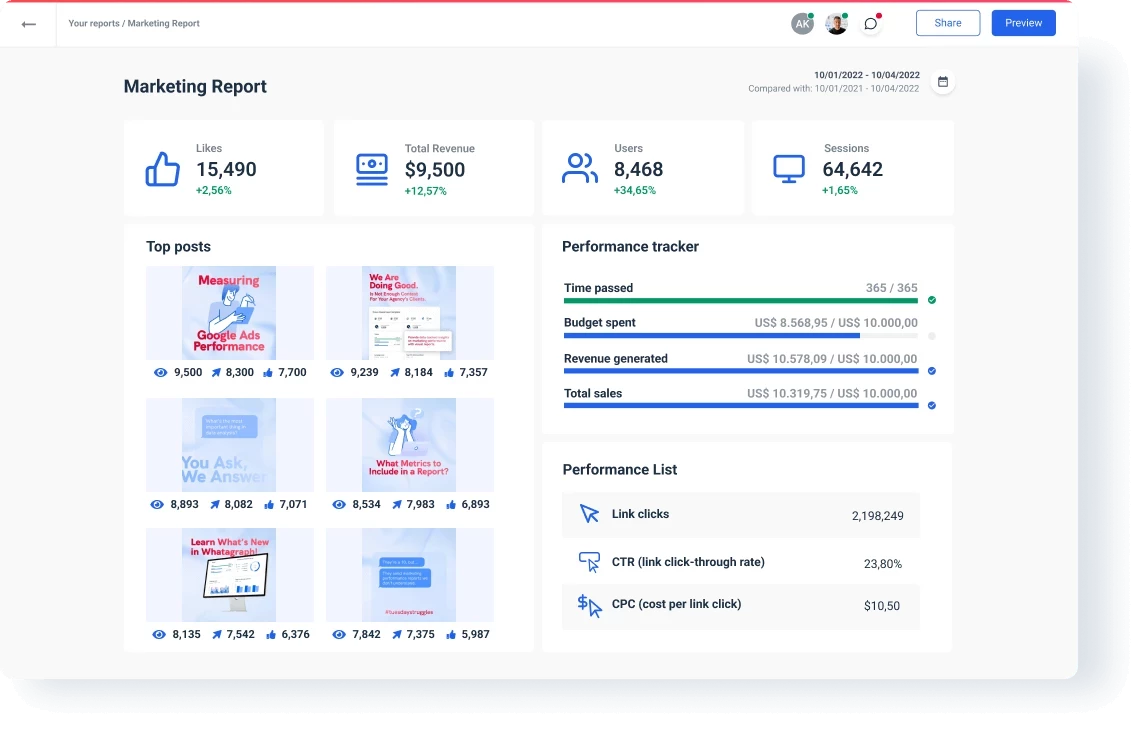The image size is (1139, 737).
Task: Click the Total Revenue money icon
Action: [372, 169]
